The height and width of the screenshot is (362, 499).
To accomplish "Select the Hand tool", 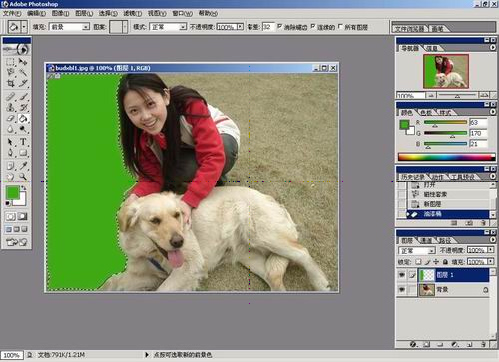I will tap(10, 177).
